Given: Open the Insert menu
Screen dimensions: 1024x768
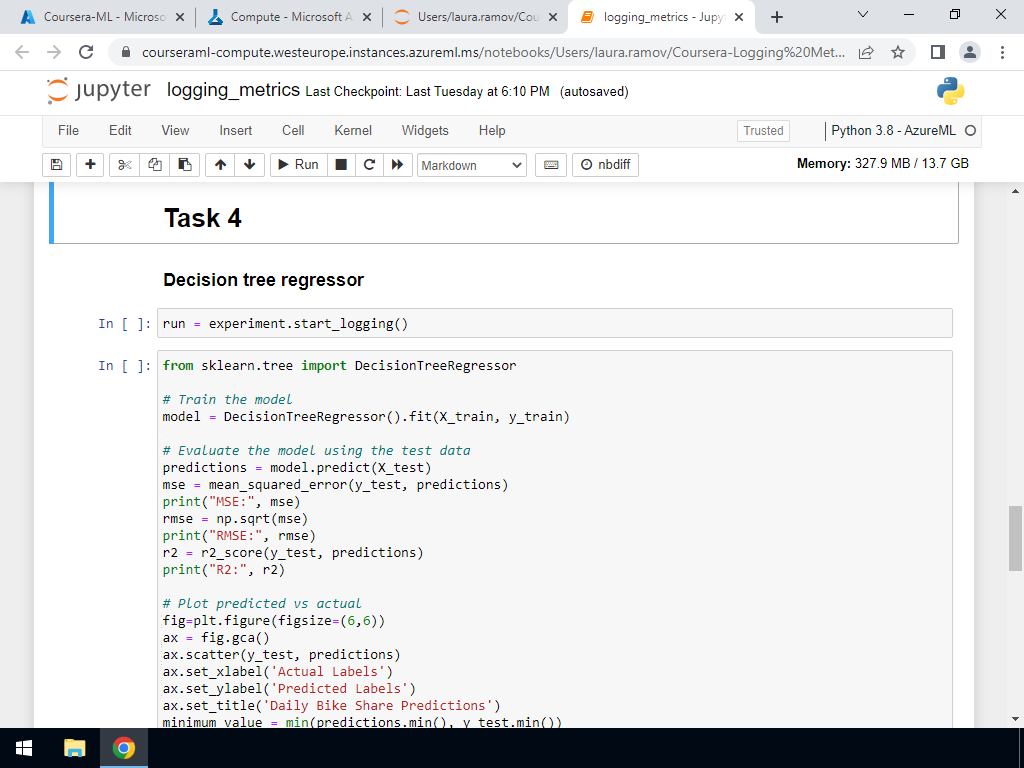Looking at the screenshot, I should pos(236,131).
